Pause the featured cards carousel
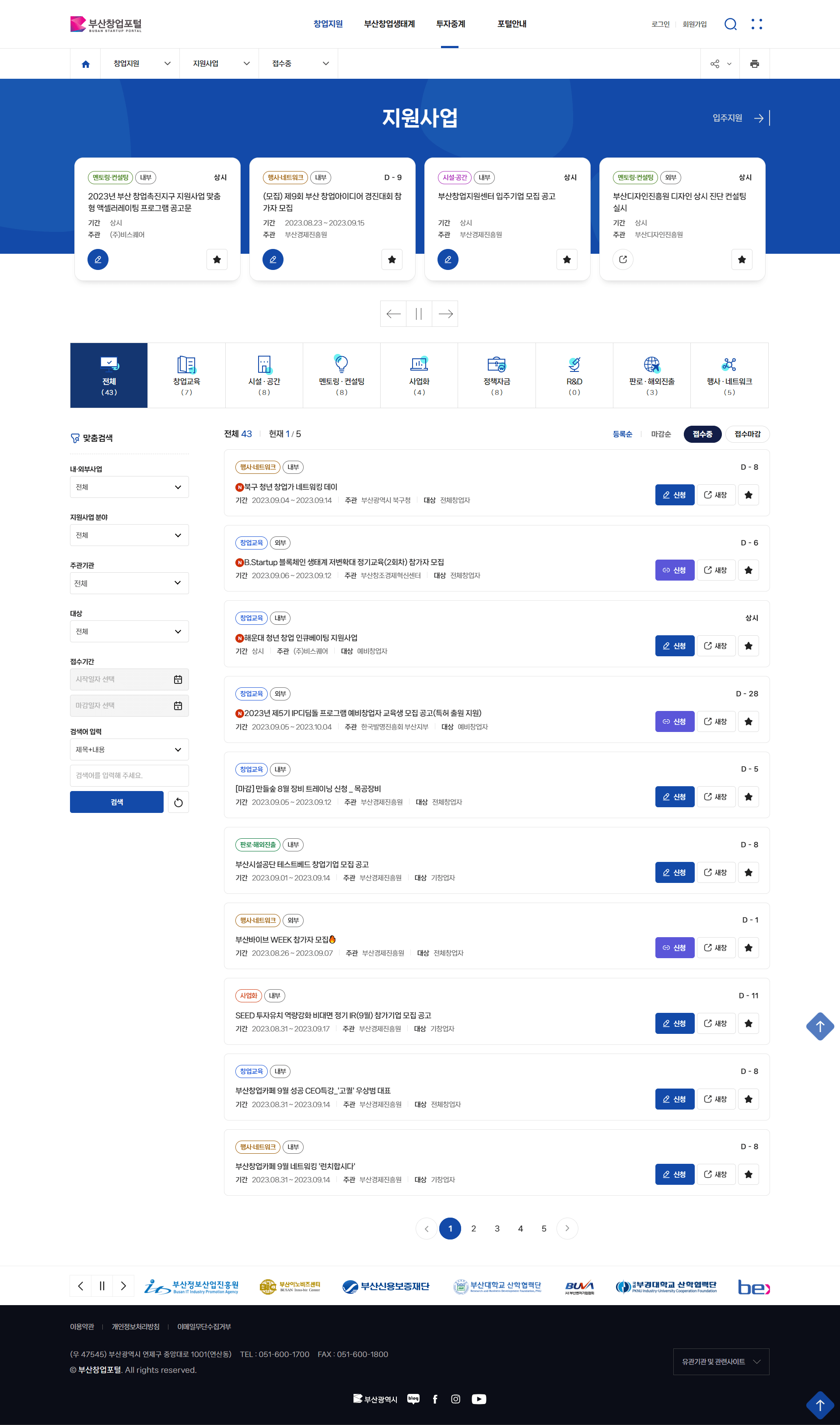Screen dimensions: 840x1425 point(419,314)
